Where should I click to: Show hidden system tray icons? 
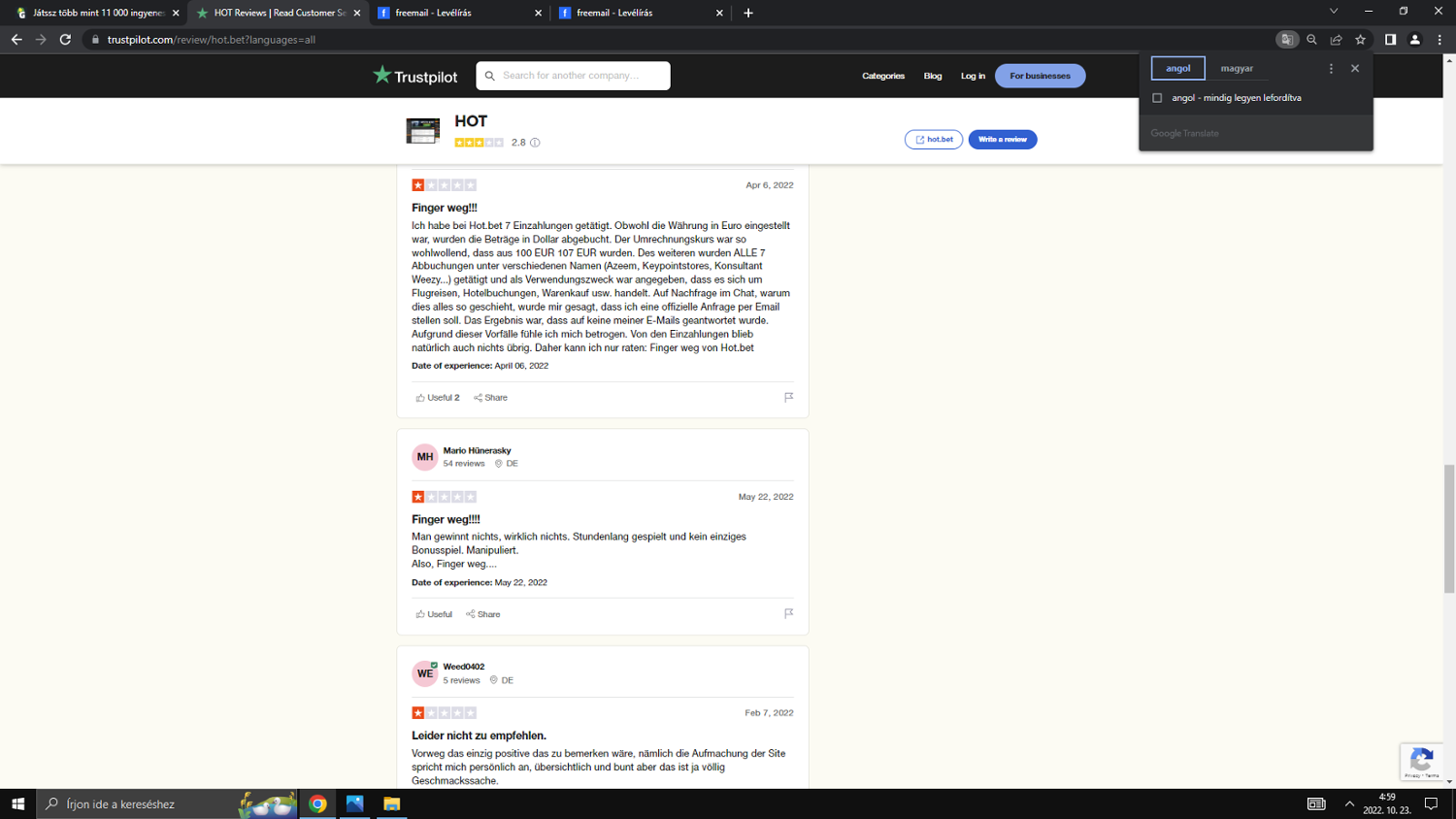pyautogui.click(x=1349, y=803)
